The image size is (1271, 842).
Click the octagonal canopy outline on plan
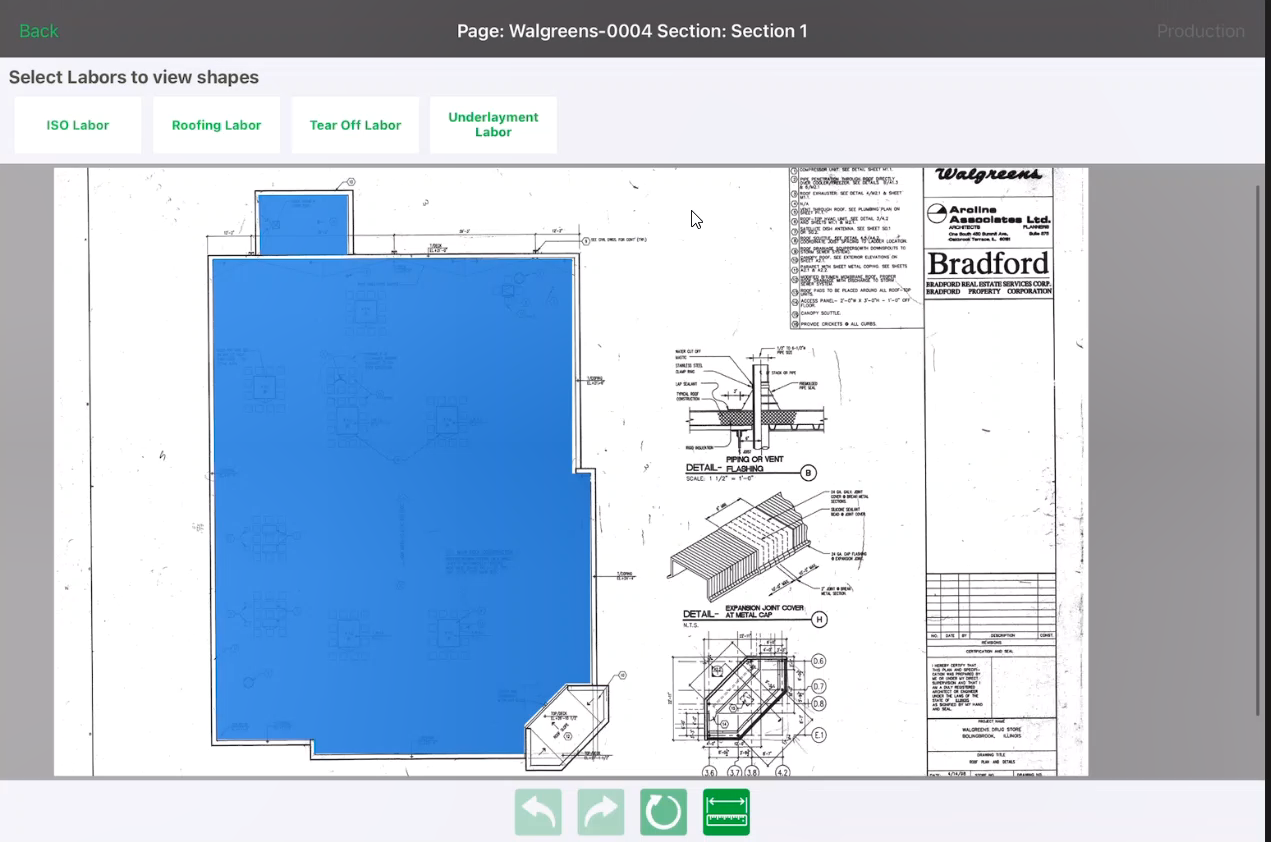(568, 725)
